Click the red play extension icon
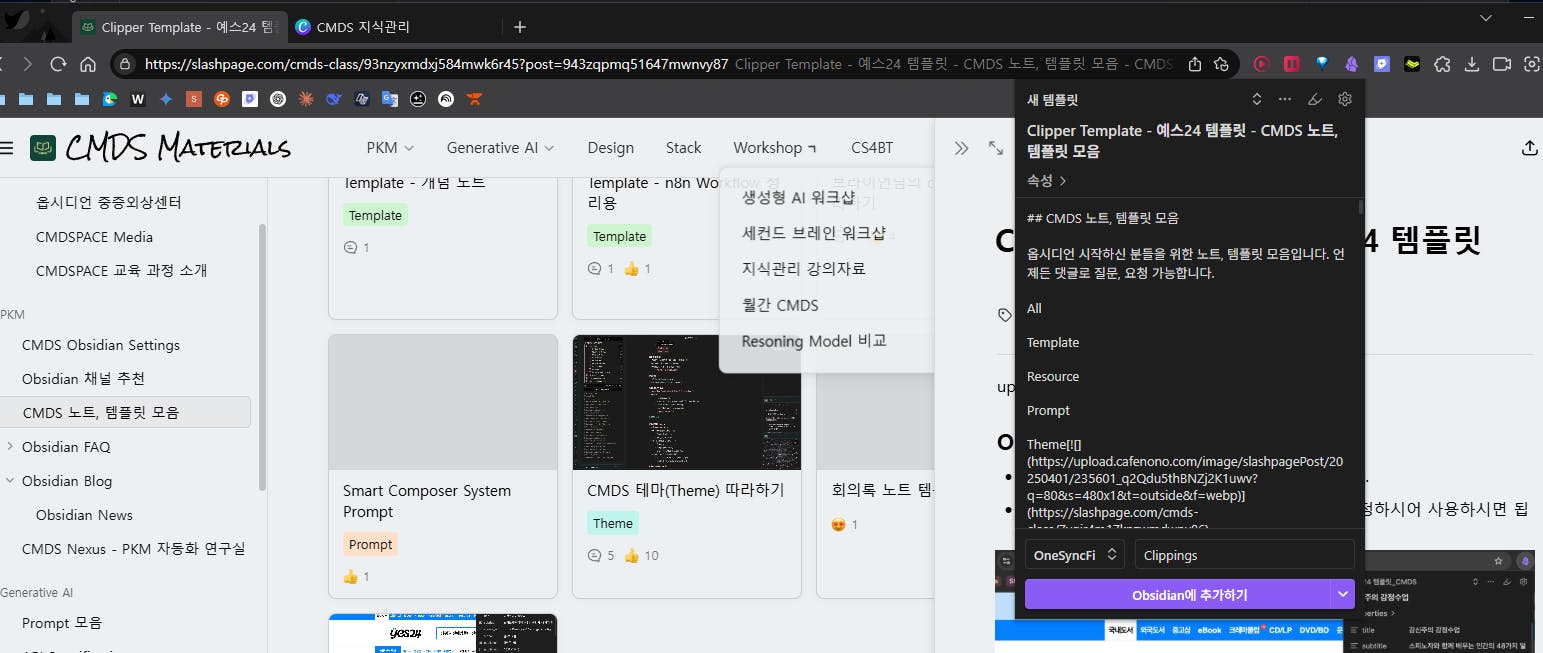Viewport: 1543px width, 653px height. click(x=1261, y=64)
